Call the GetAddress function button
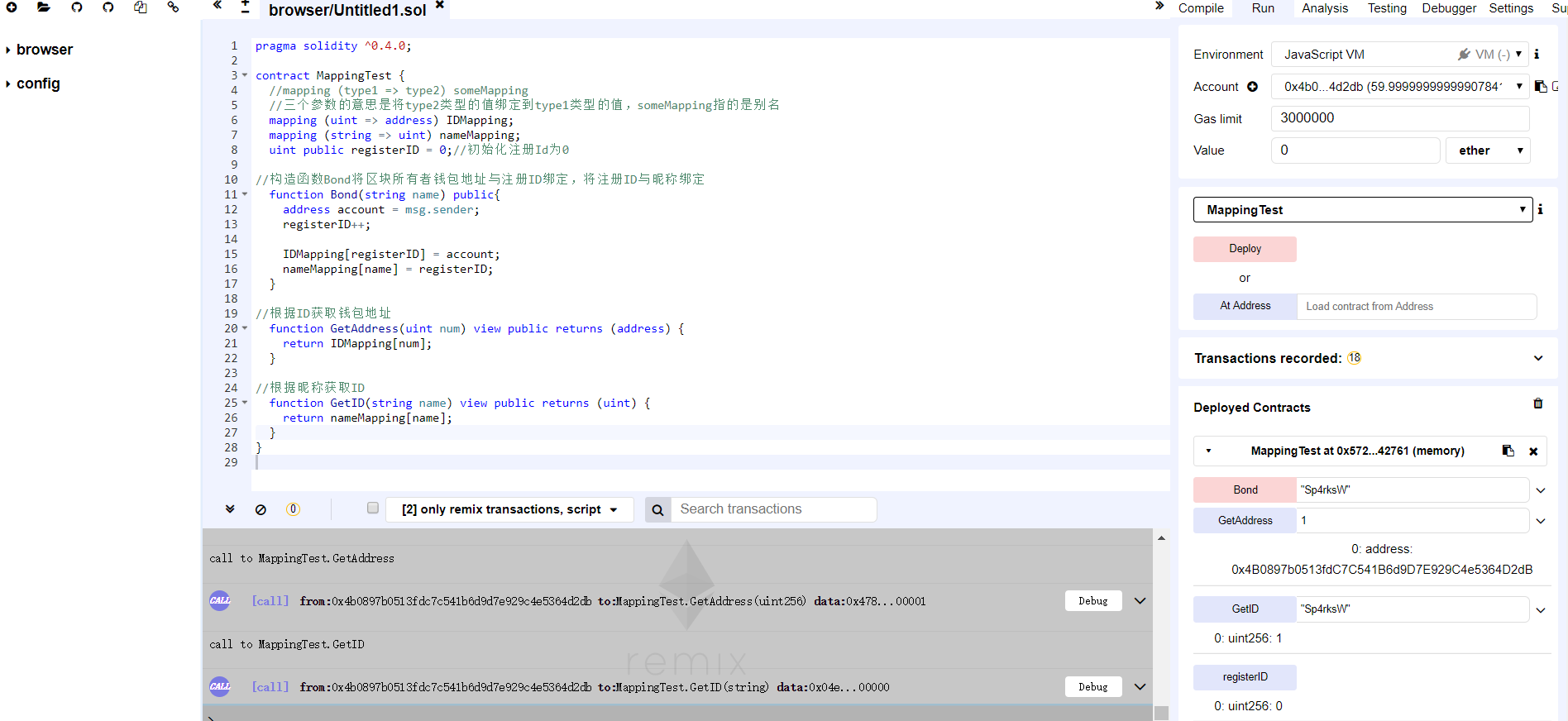This screenshot has width=1568, height=721. 1245,521
